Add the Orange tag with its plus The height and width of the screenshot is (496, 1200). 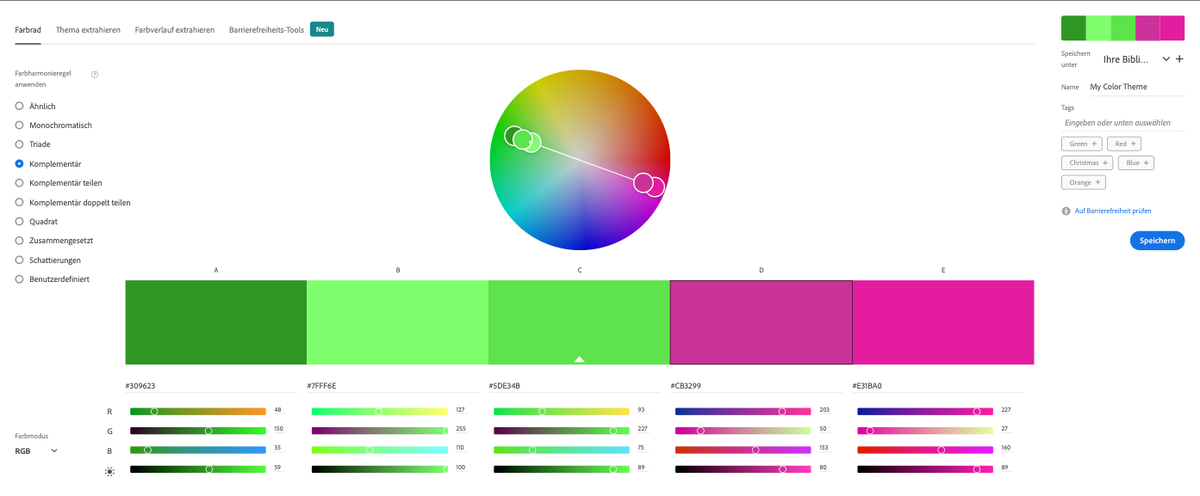tap(1099, 182)
